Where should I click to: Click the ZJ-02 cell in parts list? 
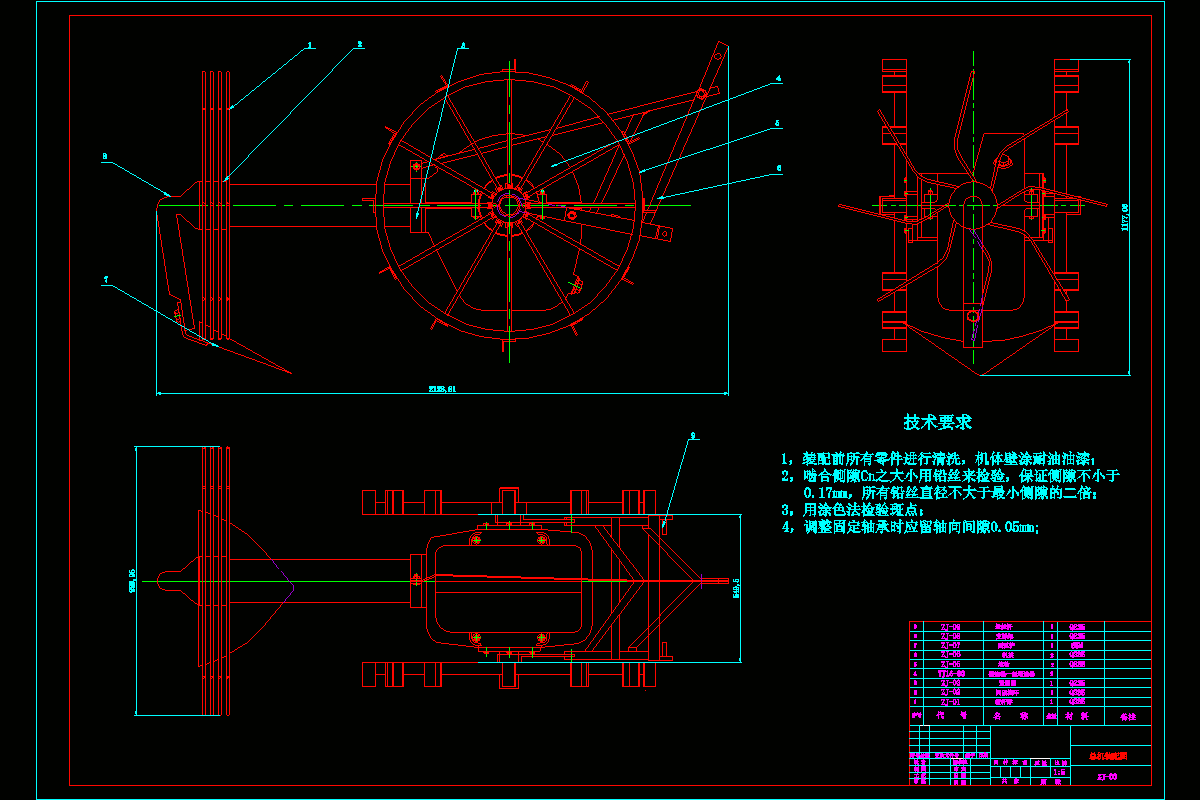tap(951, 692)
